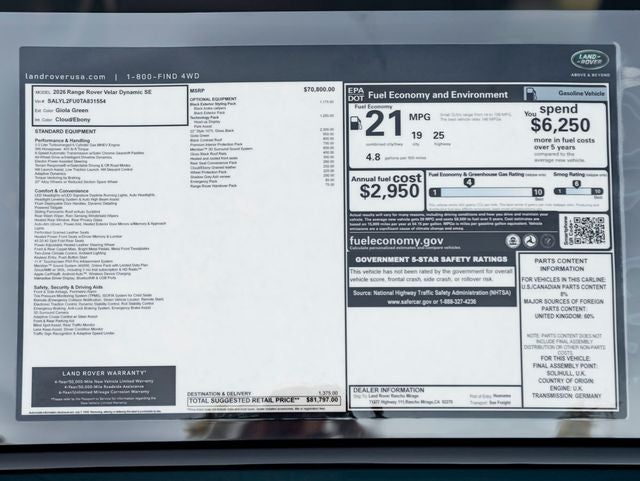Click the ABOVE & BEYOND tagline
Screen dimensions: 640x481
(590, 75)
